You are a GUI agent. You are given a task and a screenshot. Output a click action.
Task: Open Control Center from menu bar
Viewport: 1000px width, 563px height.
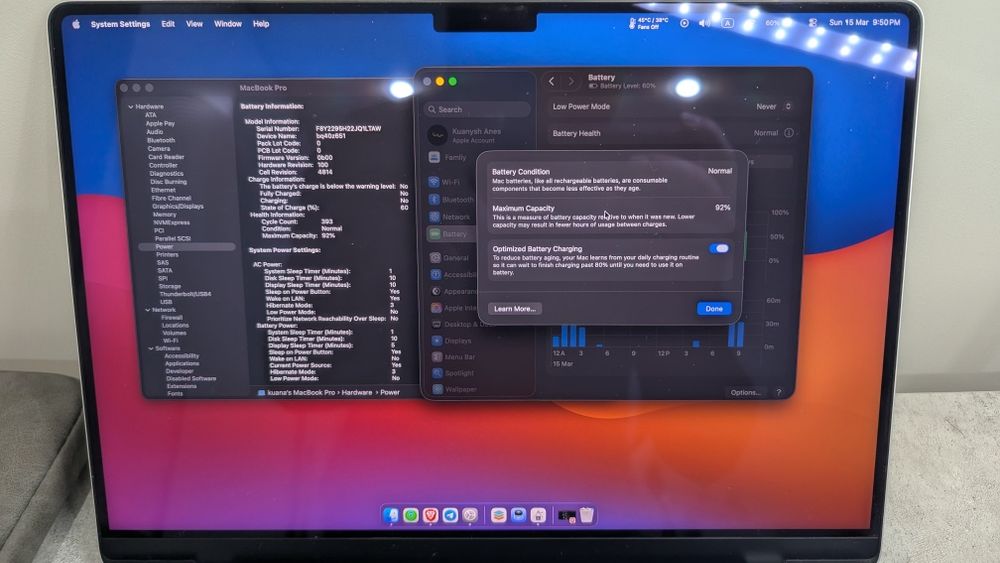click(812, 22)
